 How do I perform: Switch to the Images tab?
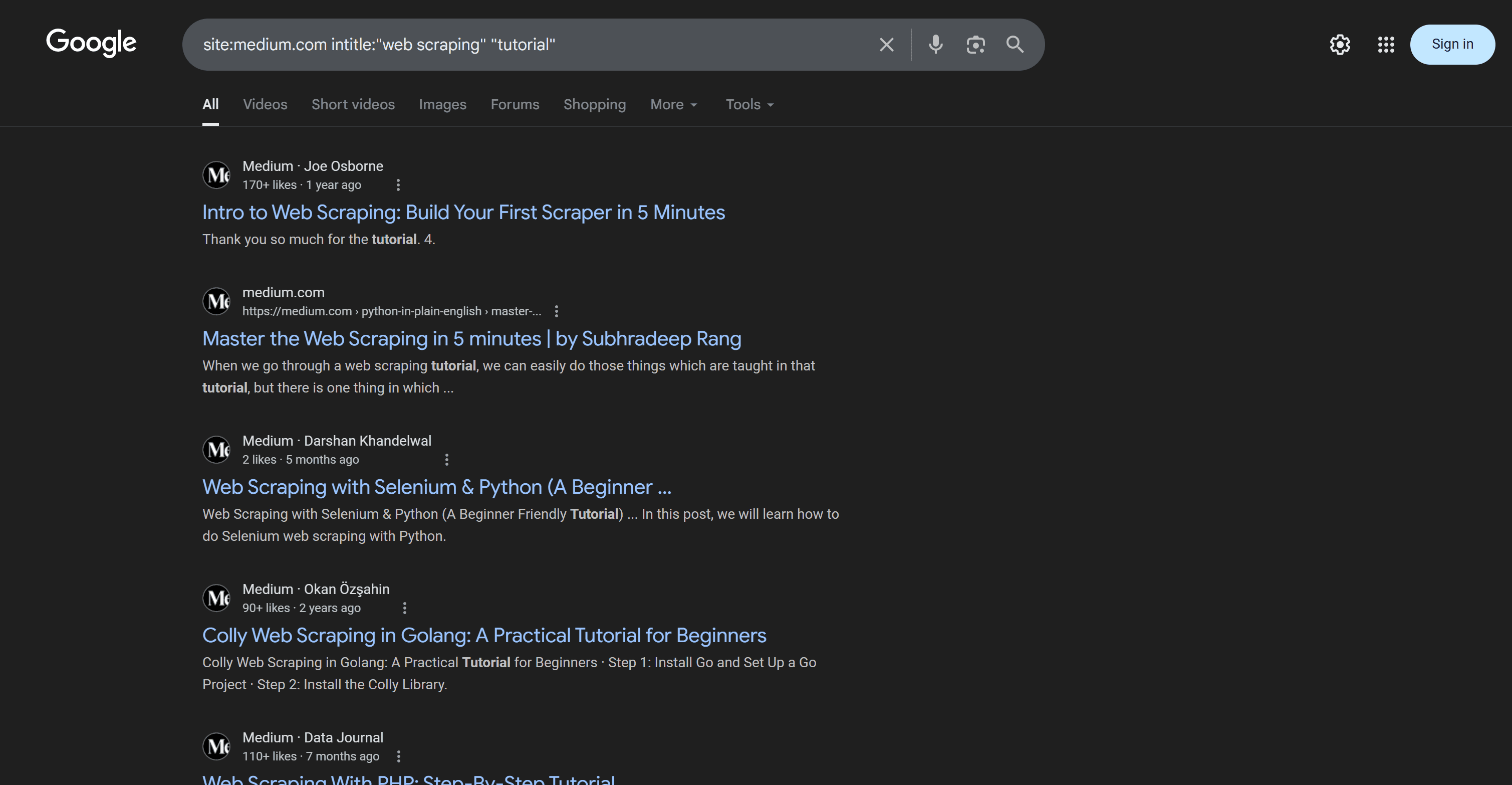(x=442, y=104)
